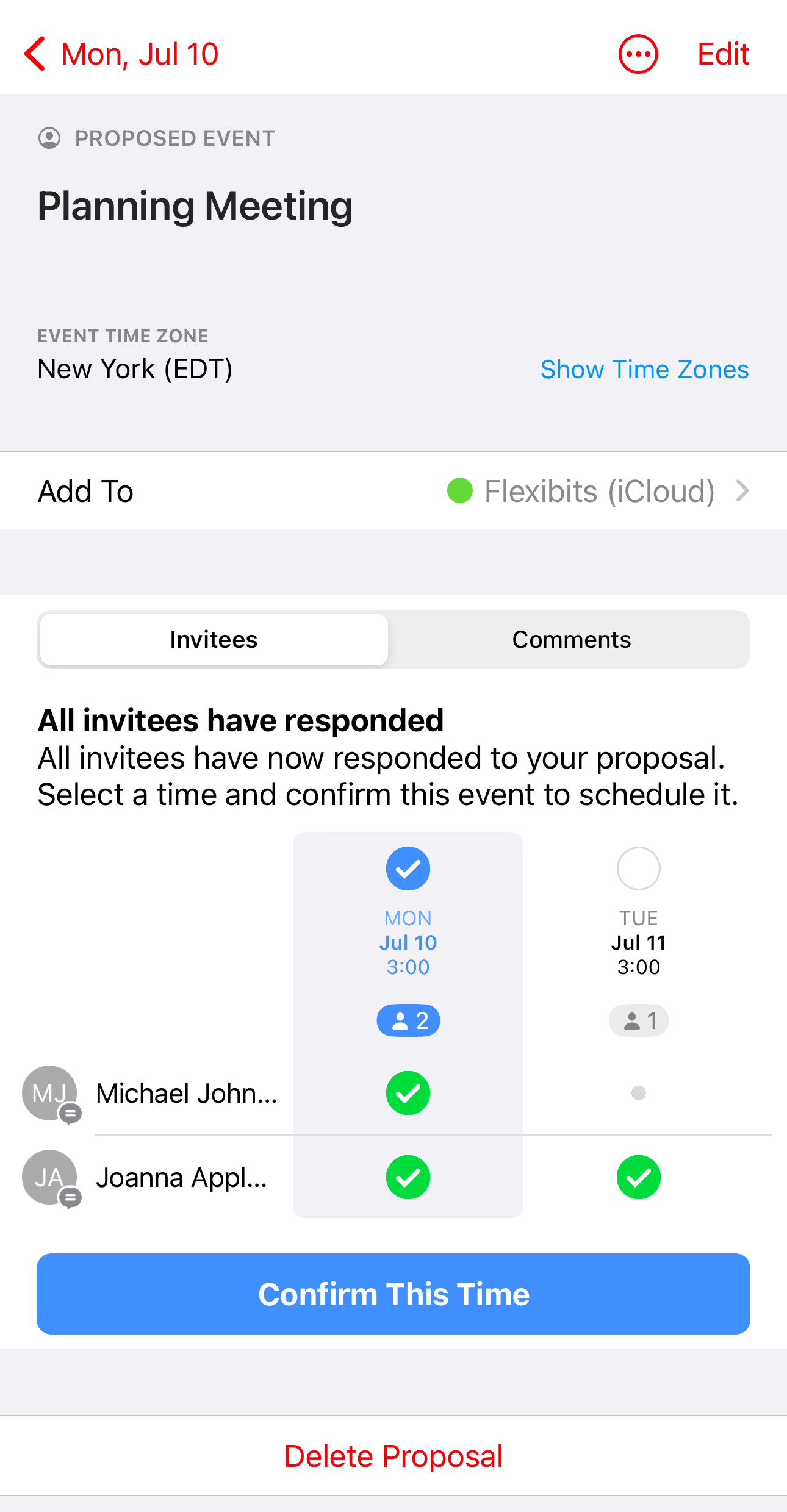Open Joanna Appl's JA avatar
The width and height of the screenshot is (787, 1512).
pos(50,1177)
